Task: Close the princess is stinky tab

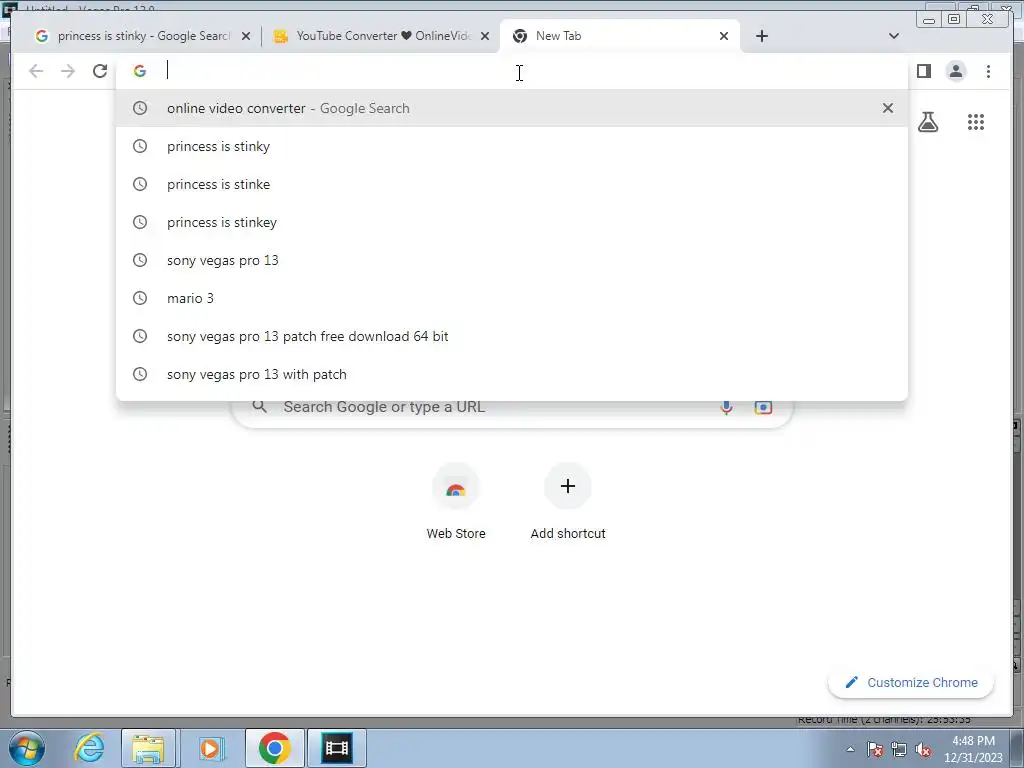Action: (246, 36)
